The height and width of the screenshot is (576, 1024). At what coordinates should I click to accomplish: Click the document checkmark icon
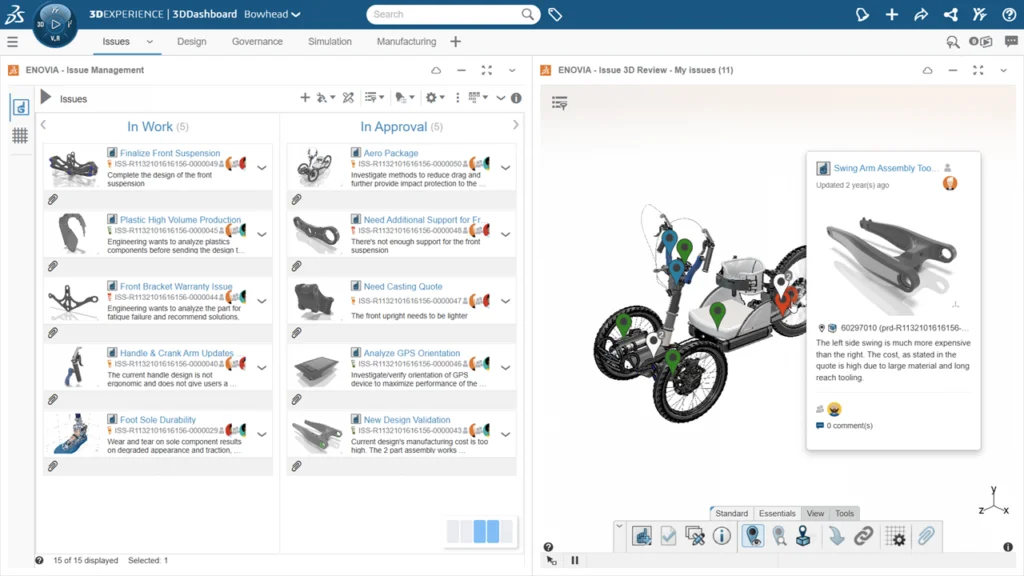pos(668,536)
